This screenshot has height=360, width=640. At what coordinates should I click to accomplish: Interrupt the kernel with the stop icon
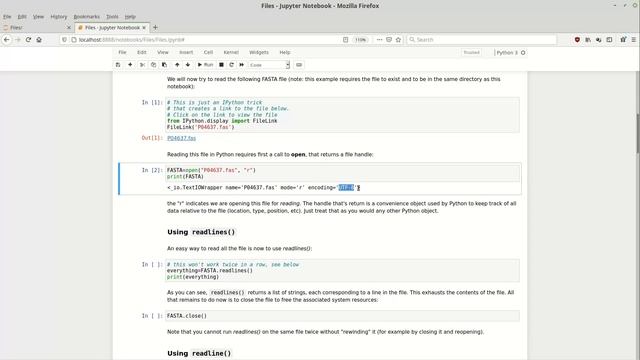click(x=221, y=65)
